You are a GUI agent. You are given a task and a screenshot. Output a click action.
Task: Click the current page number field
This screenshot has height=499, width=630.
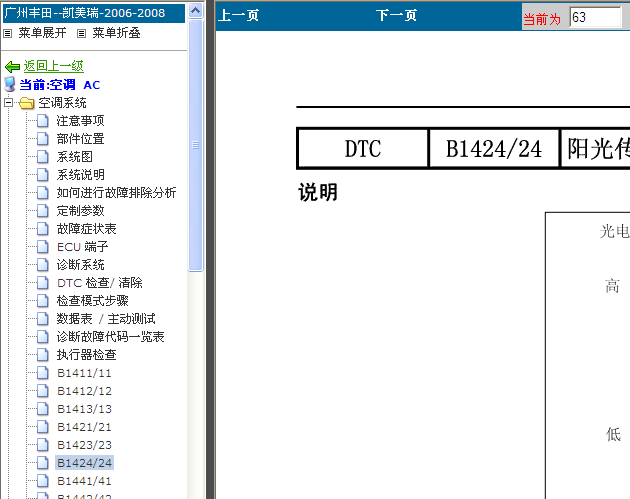coord(595,17)
